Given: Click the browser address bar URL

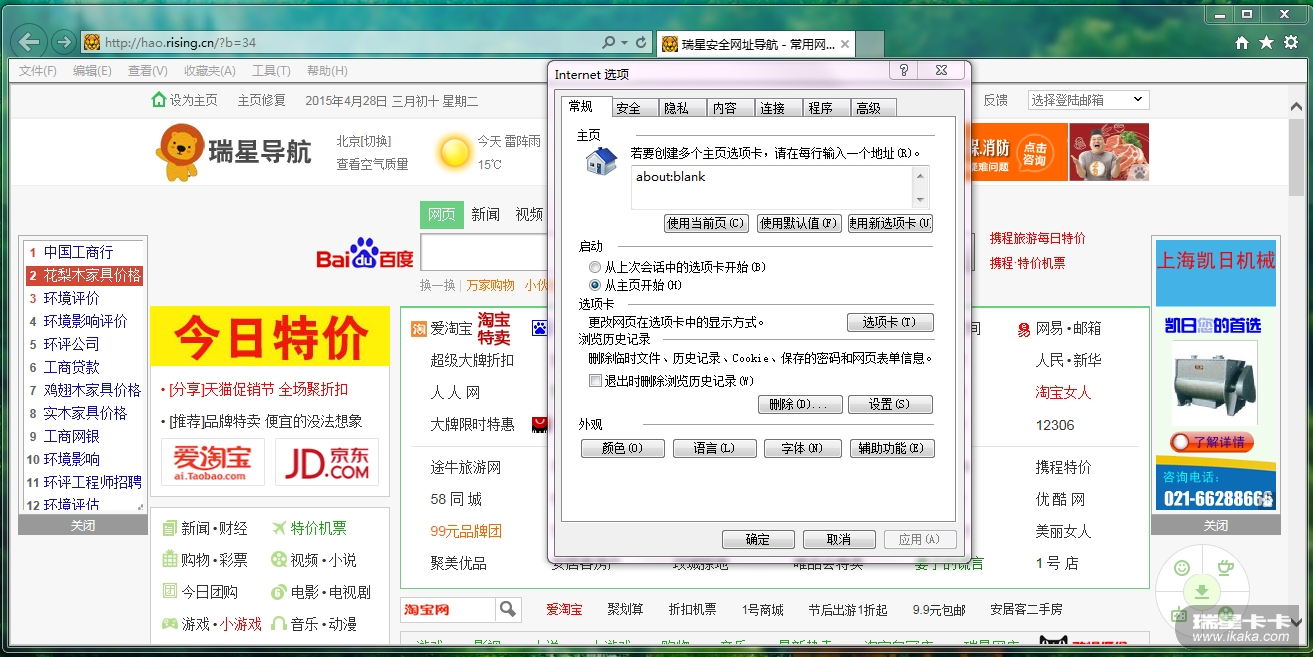Looking at the screenshot, I should click(180, 43).
